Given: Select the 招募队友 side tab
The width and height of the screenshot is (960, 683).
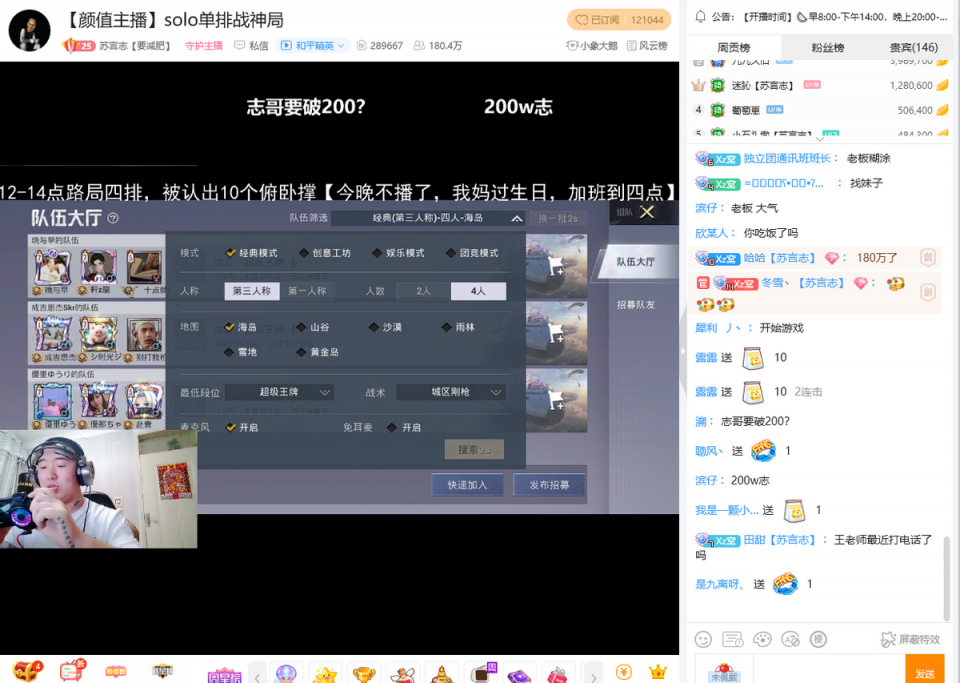Looking at the screenshot, I should point(635,305).
